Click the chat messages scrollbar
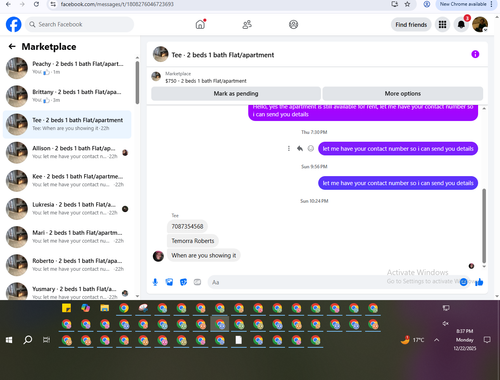Viewport: 500px width, 380px height. (x=484, y=226)
